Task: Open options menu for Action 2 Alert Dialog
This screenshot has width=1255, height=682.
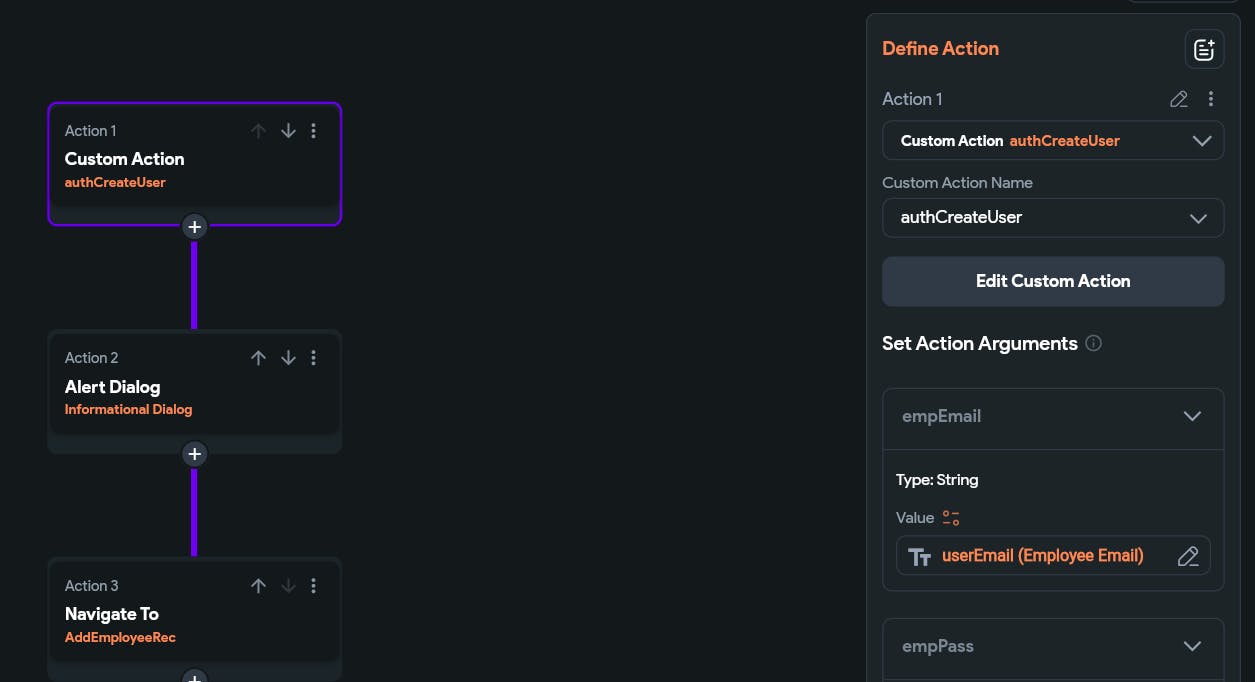Action: click(x=314, y=358)
